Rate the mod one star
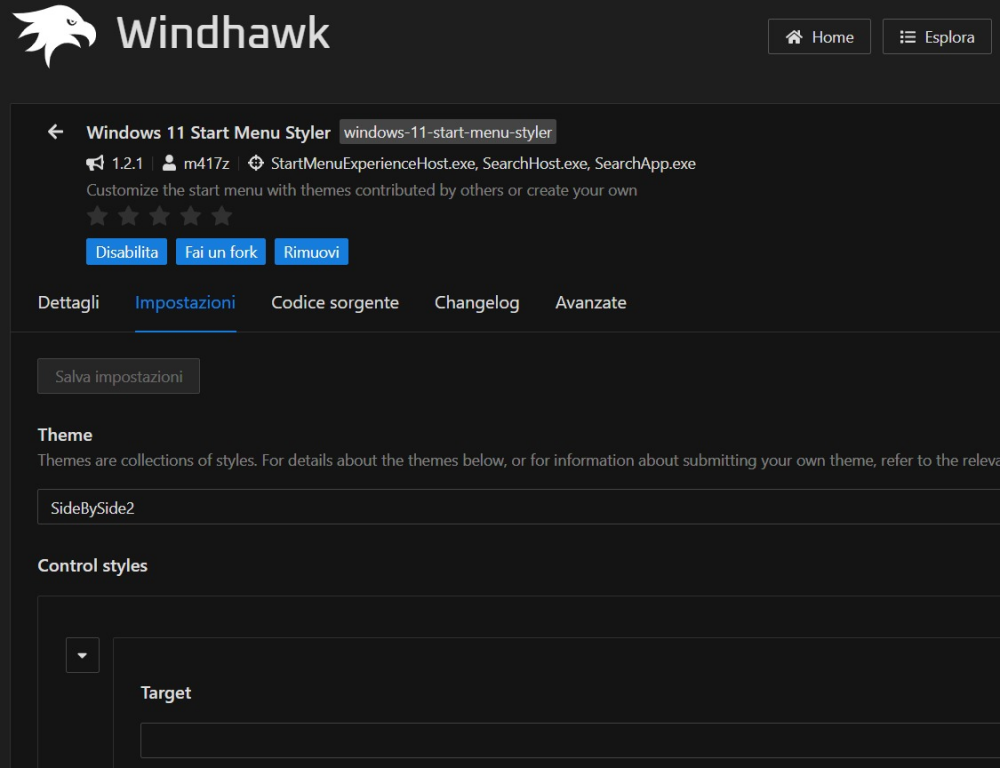 coord(97,216)
